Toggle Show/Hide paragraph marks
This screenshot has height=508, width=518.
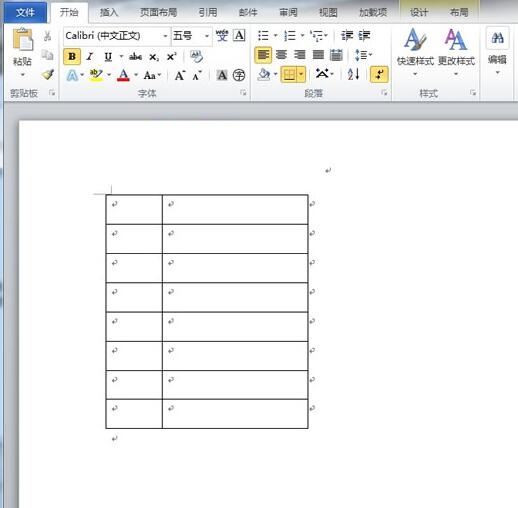tap(379, 74)
